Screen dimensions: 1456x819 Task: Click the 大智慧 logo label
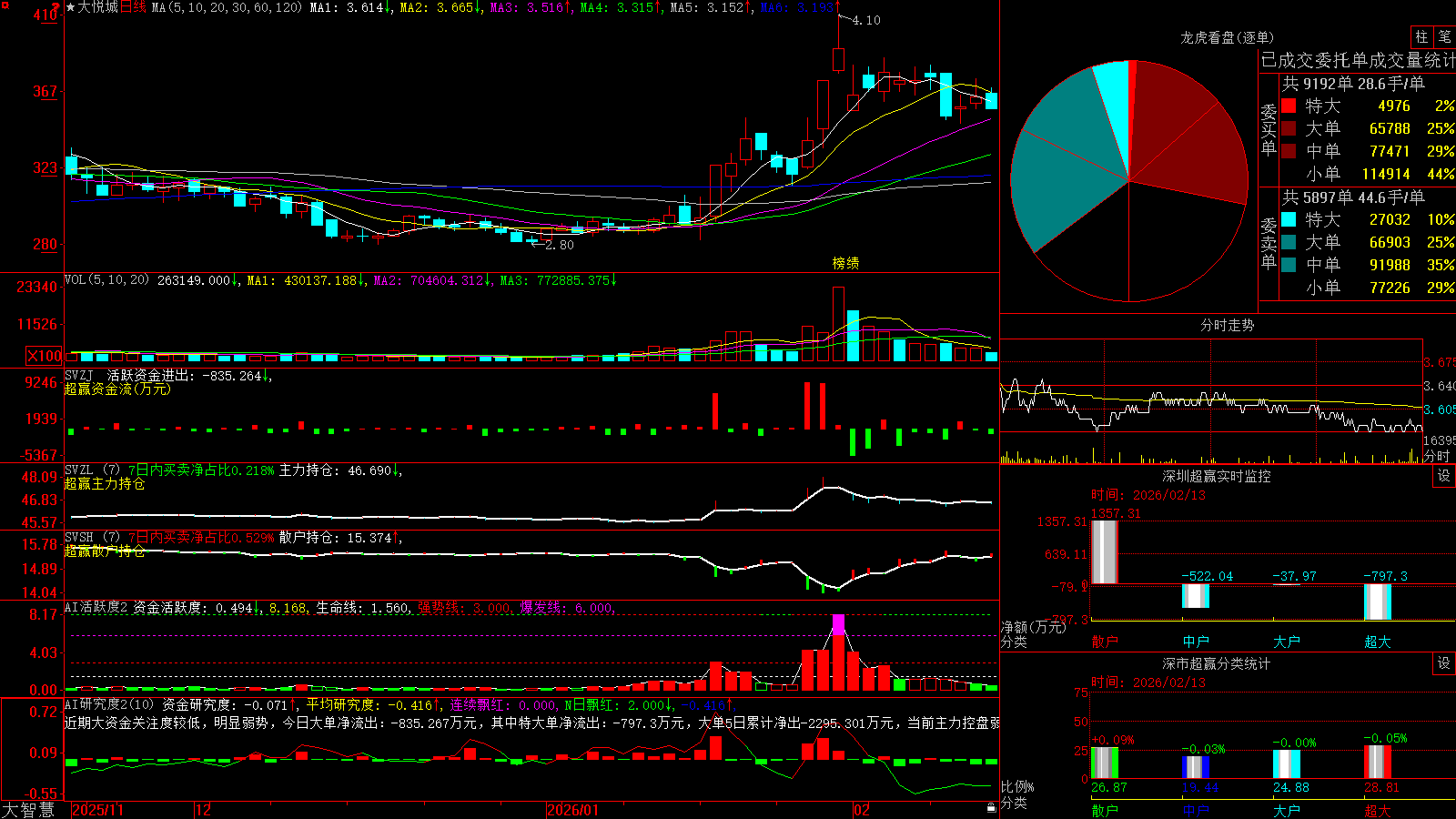[x=28, y=810]
